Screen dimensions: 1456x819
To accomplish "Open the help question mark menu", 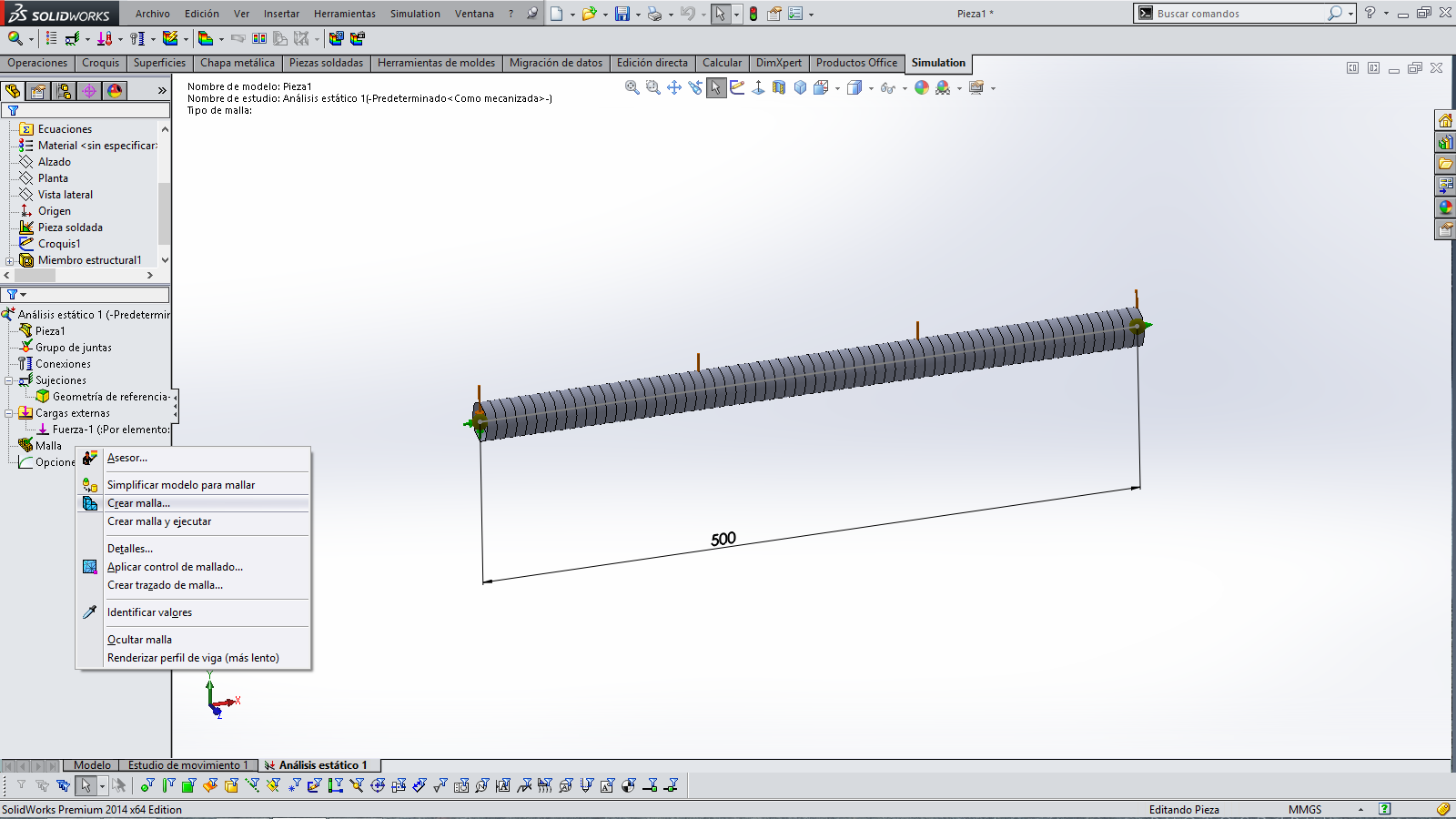I will [1370, 13].
